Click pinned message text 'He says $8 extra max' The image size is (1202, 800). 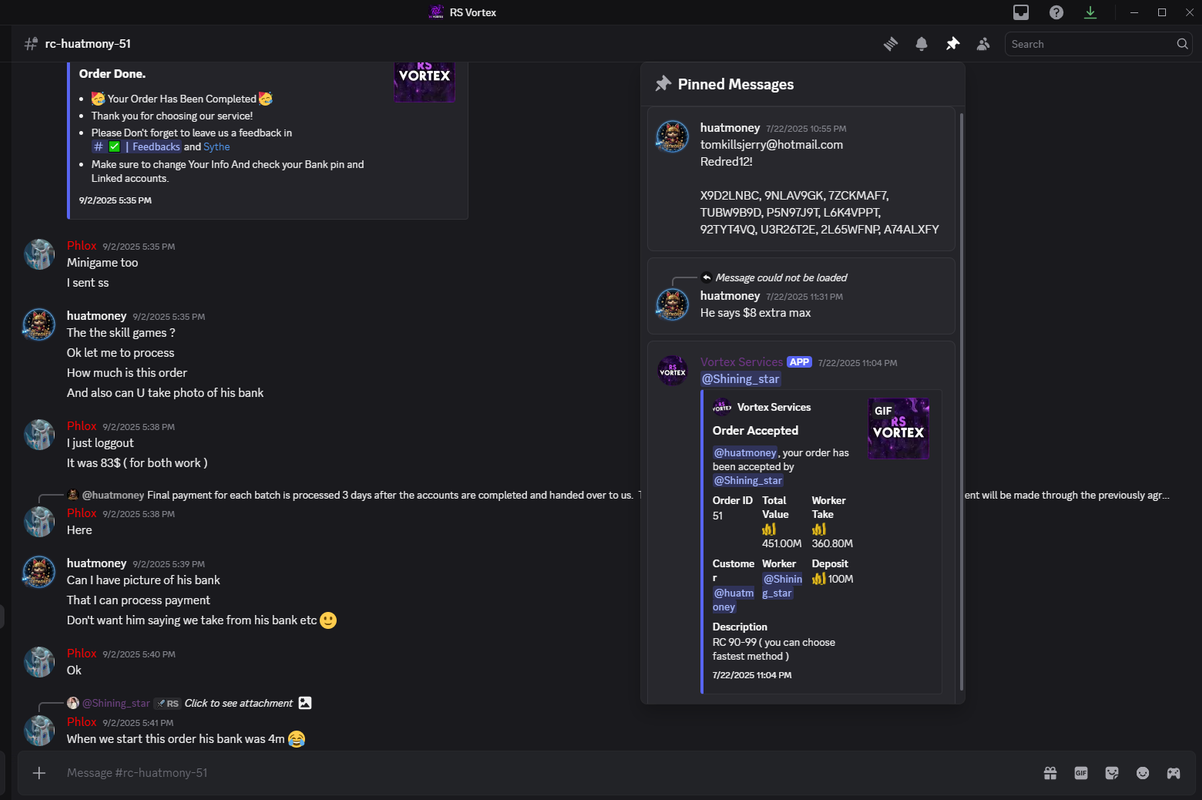pos(756,313)
